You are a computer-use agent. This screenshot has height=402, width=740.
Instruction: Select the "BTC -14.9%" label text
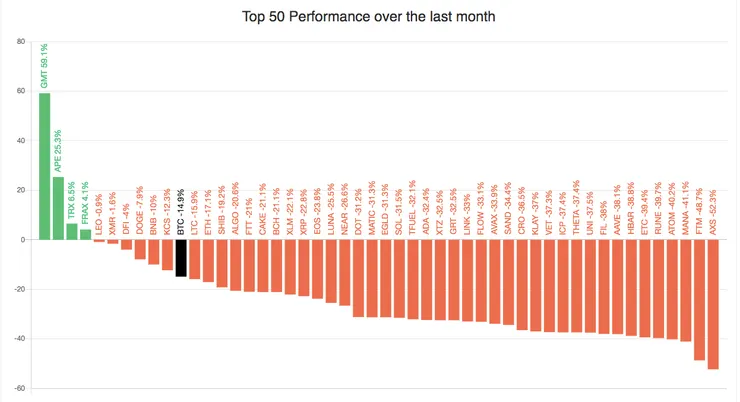tap(181, 212)
